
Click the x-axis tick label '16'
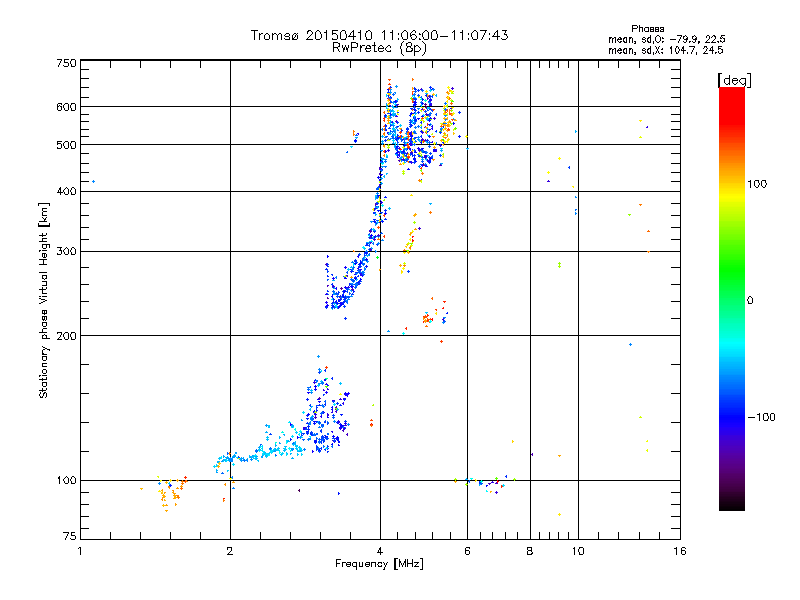680,551
